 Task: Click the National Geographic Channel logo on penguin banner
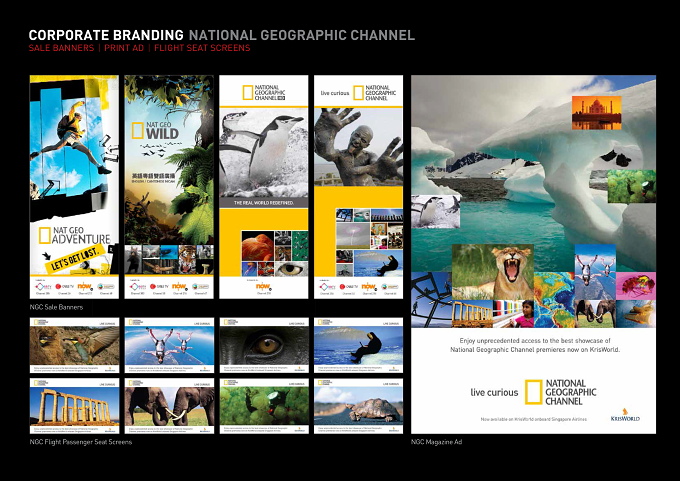click(x=264, y=93)
